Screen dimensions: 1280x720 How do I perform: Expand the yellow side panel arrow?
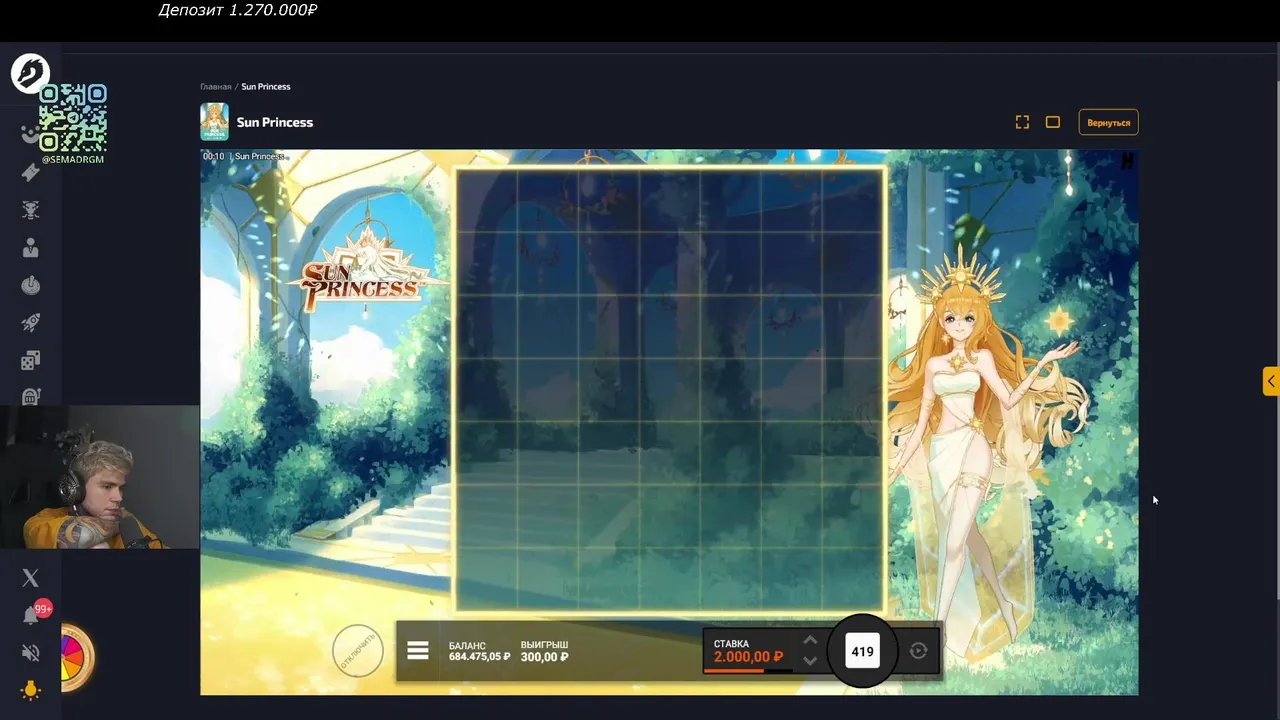click(x=1271, y=381)
